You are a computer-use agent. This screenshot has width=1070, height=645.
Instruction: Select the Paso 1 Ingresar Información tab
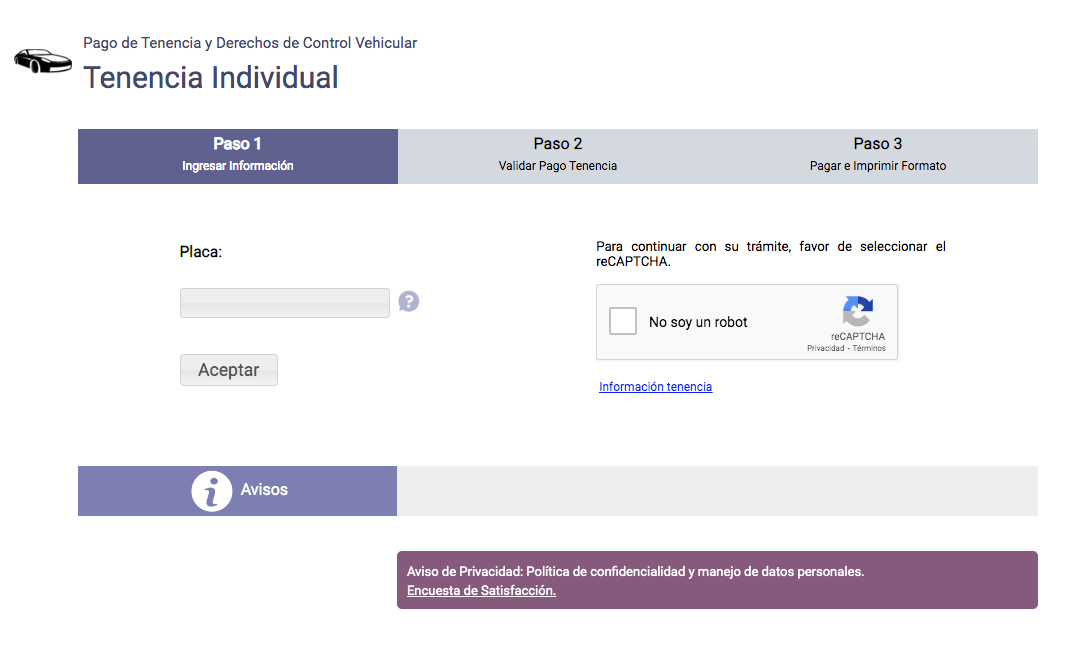point(238,155)
